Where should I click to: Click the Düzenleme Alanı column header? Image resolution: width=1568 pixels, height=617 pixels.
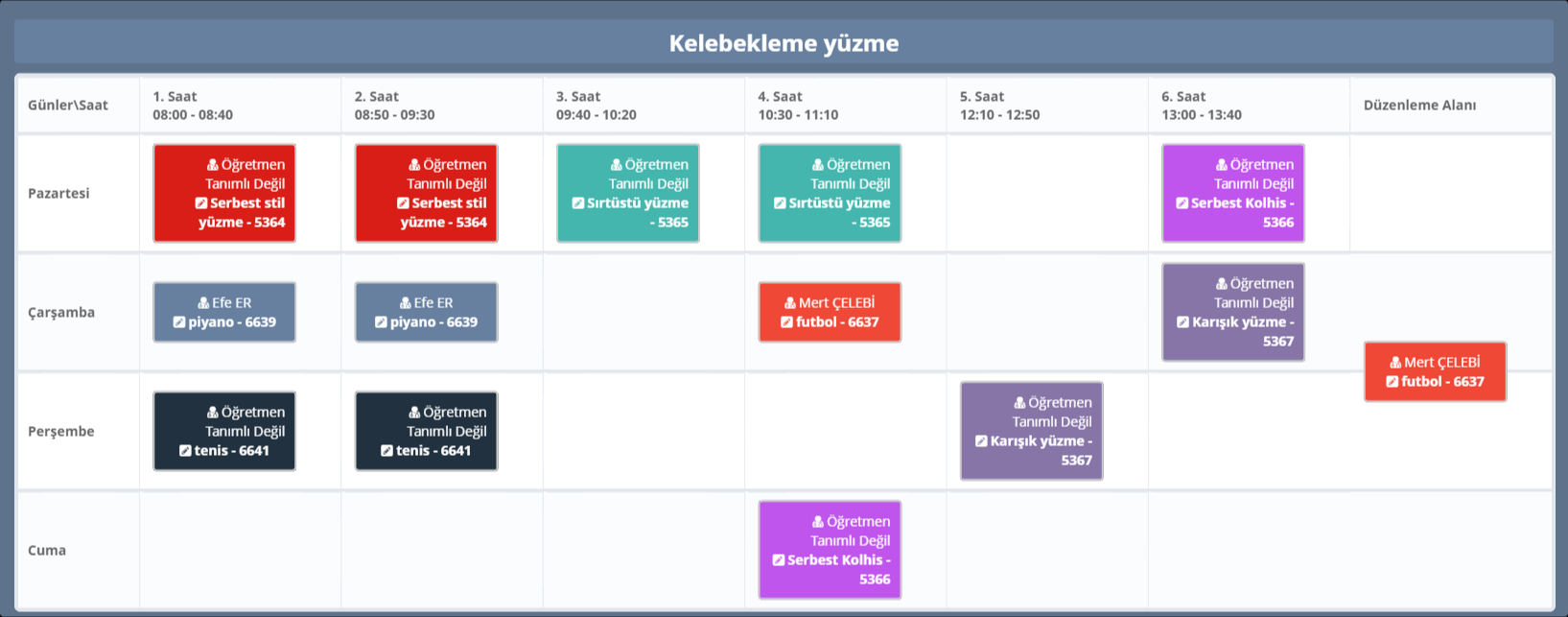[1419, 106]
